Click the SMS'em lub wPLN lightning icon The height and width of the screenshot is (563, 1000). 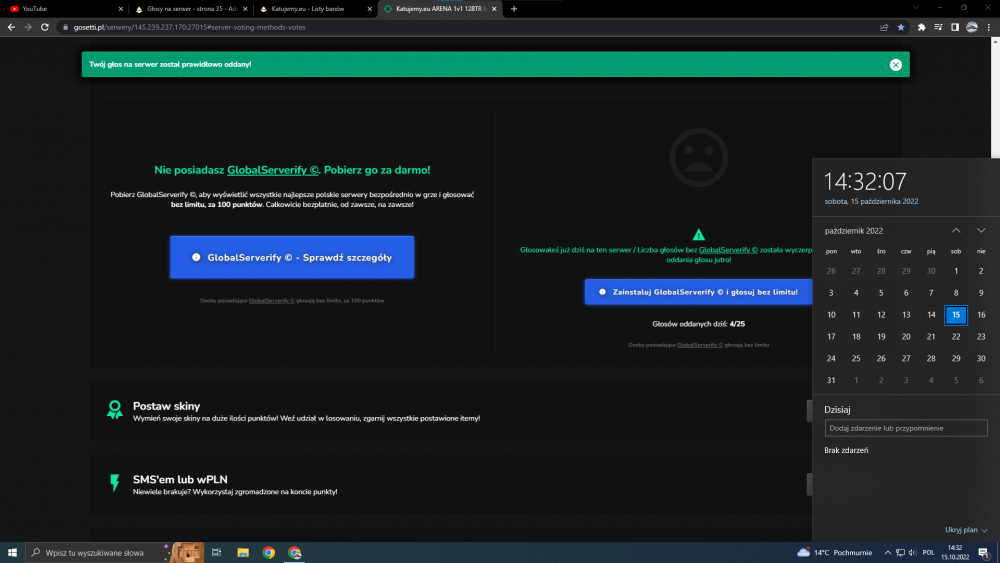coord(115,483)
